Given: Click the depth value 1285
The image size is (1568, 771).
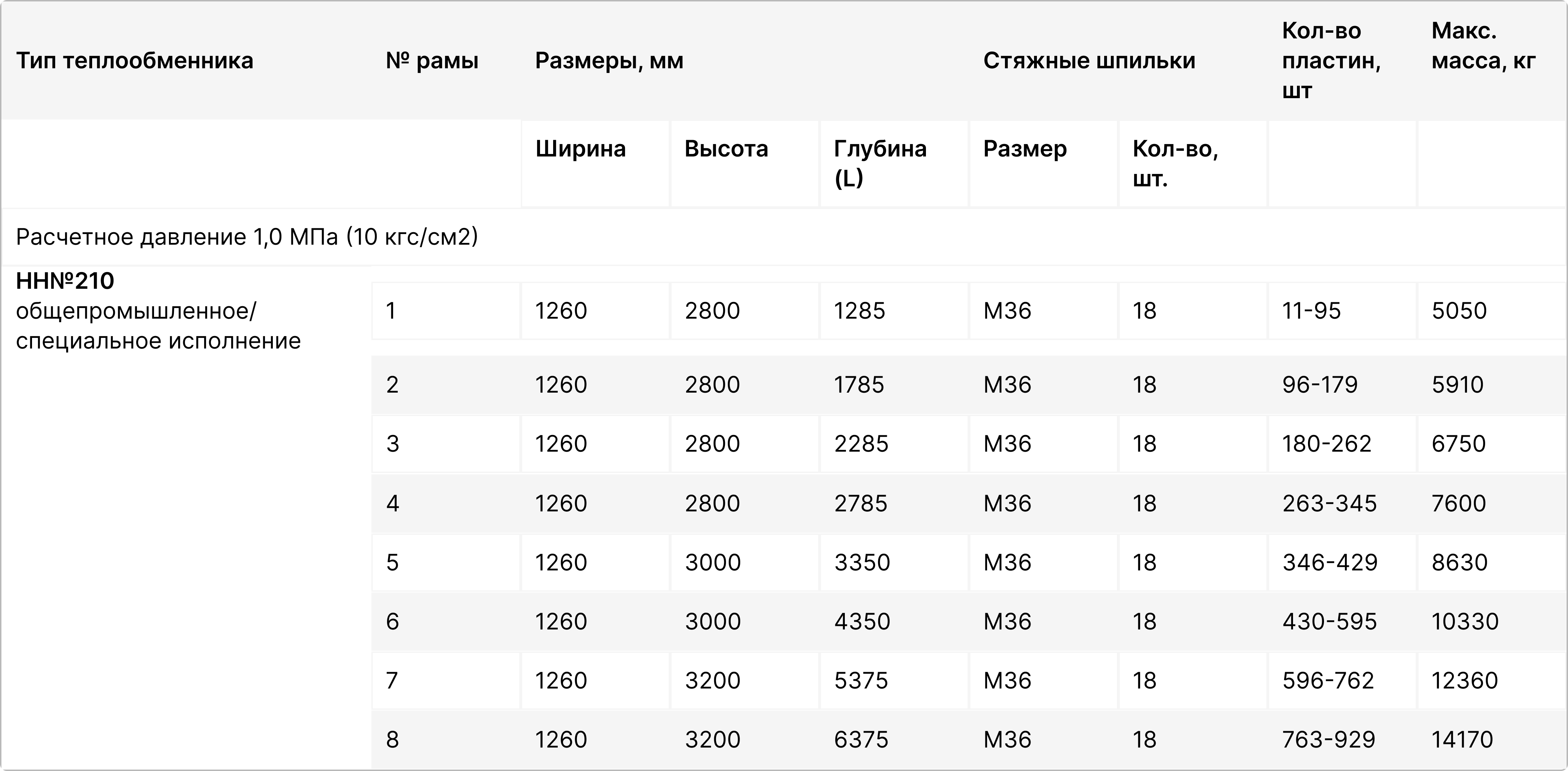Looking at the screenshot, I should (x=859, y=311).
